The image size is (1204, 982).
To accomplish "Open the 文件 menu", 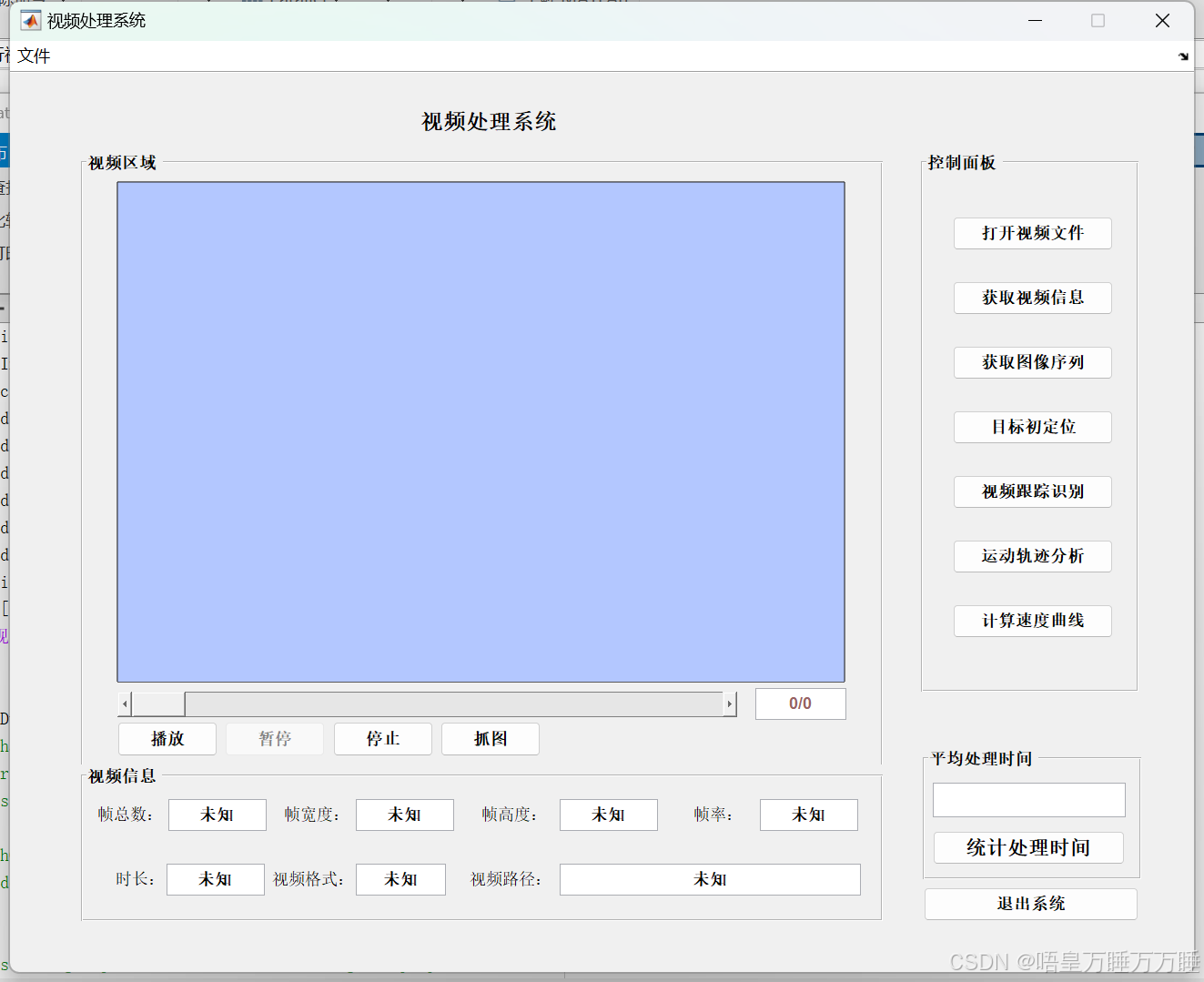I will (34, 56).
